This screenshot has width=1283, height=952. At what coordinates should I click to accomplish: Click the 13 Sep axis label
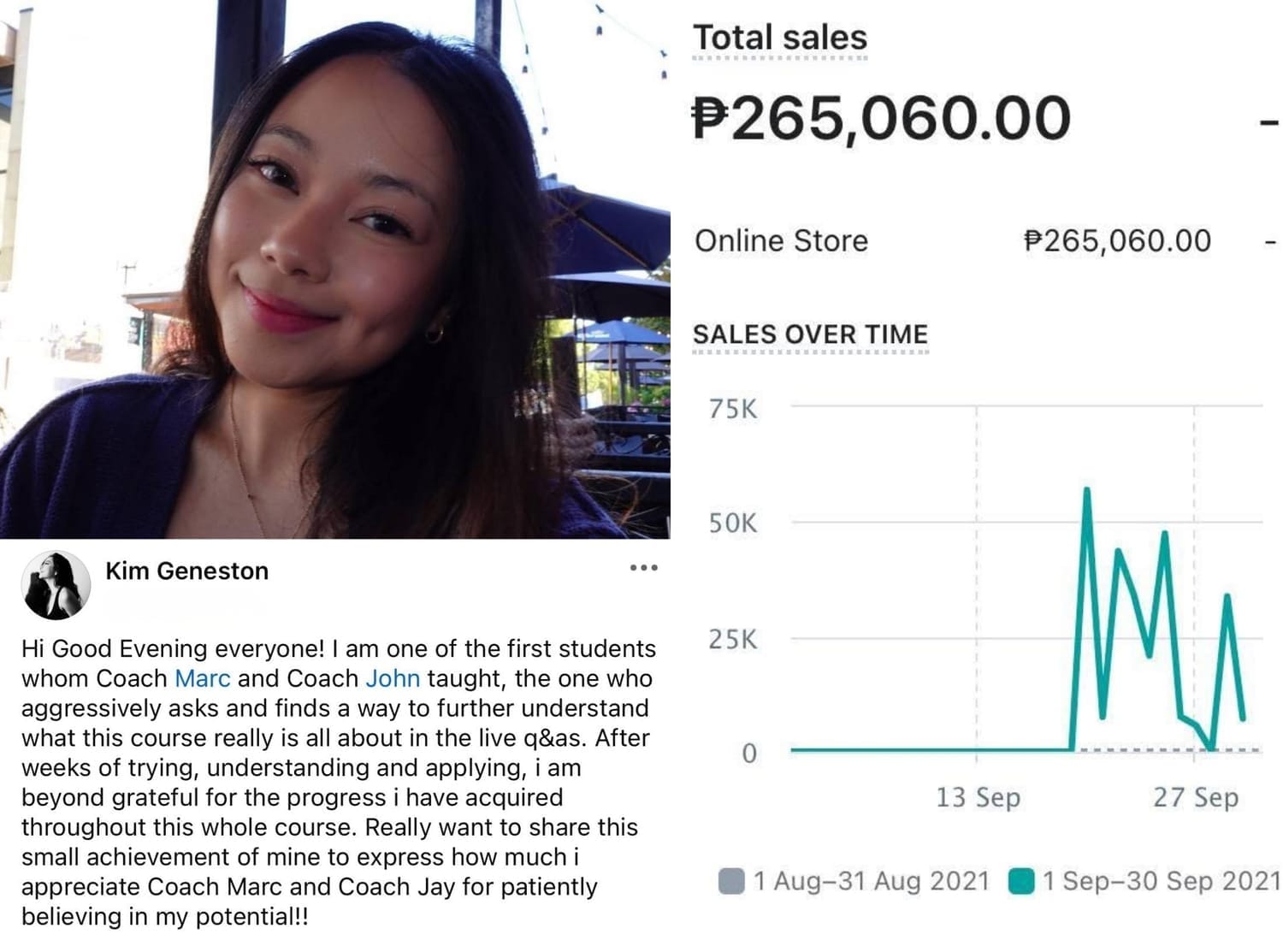click(x=978, y=797)
